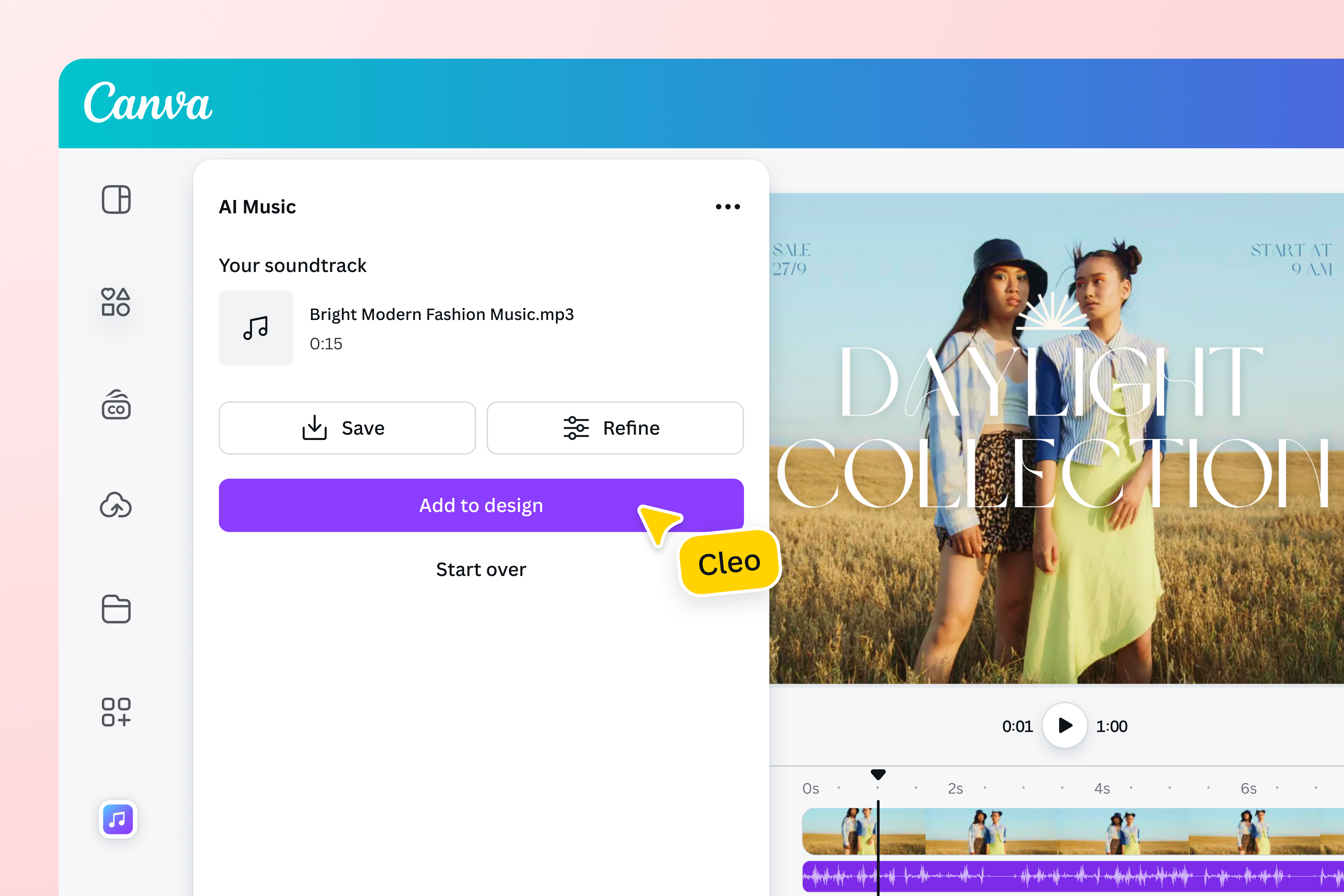Click the 2s mark on timeline ruler
The image size is (1344, 896).
[x=955, y=789]
